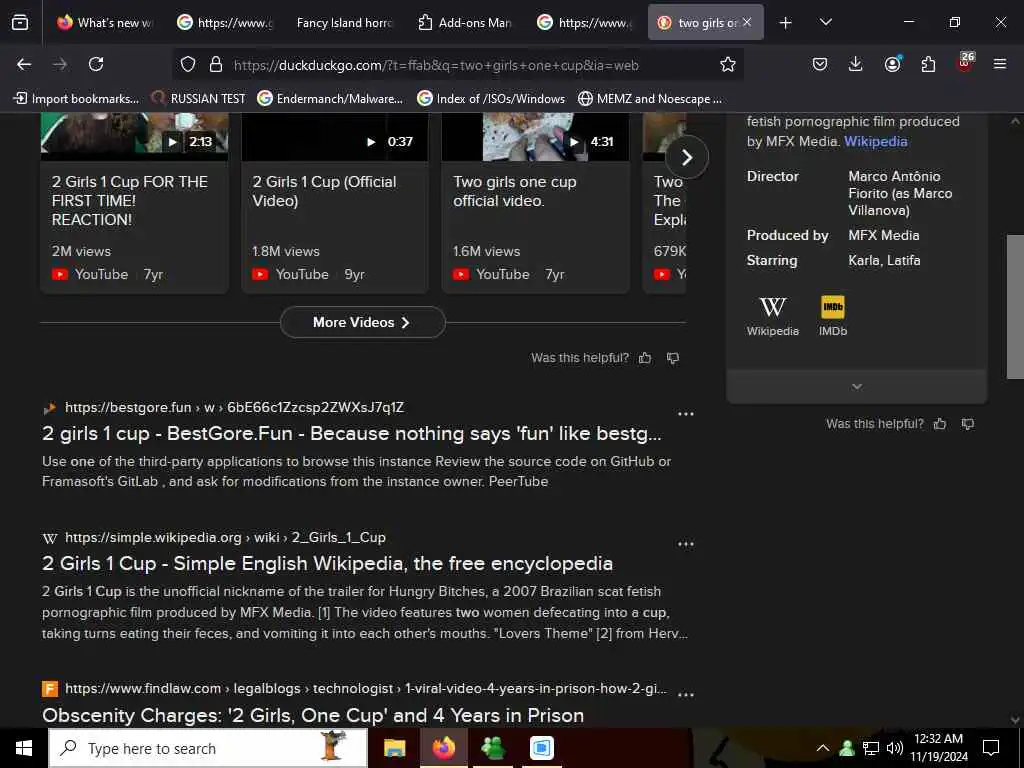
Task: Open the Endermanch/Malware bookmark
Action: 330,99
